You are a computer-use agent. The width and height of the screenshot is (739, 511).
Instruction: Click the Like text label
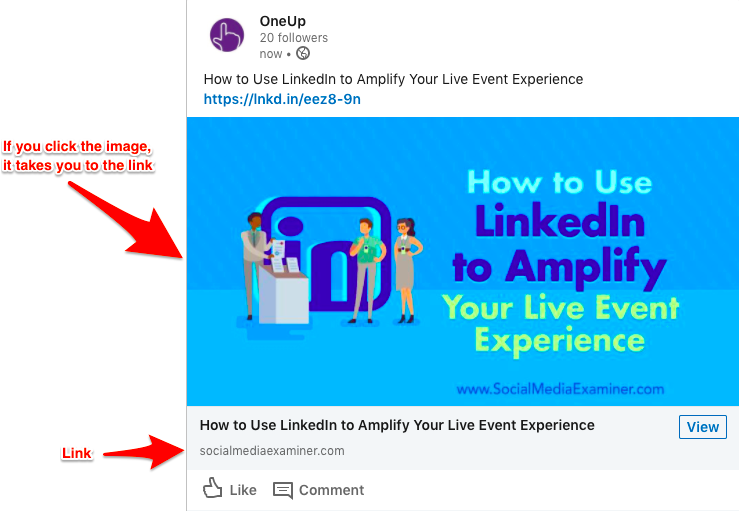243,490
